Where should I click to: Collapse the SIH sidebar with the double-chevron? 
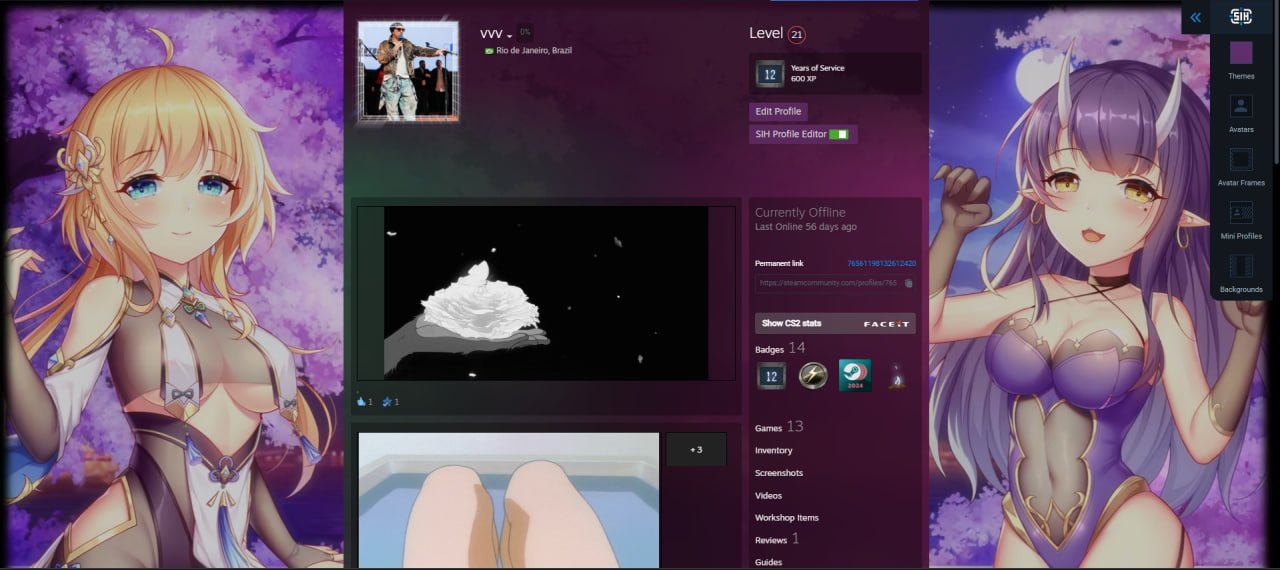pos(1195,17)
